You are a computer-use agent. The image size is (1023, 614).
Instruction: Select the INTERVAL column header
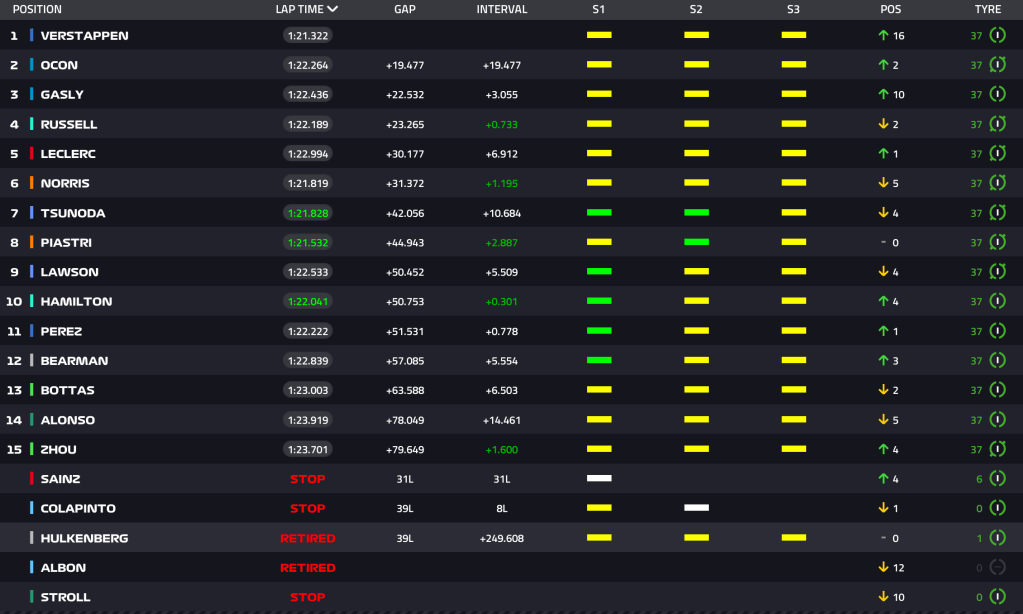[502, 9]
